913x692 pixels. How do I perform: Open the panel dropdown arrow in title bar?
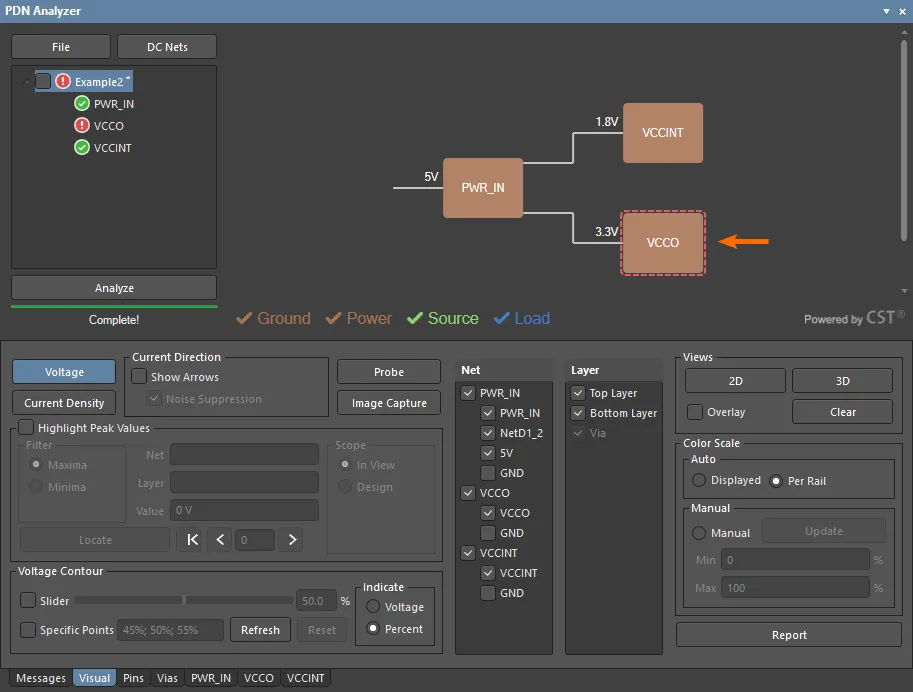(886, 11)
